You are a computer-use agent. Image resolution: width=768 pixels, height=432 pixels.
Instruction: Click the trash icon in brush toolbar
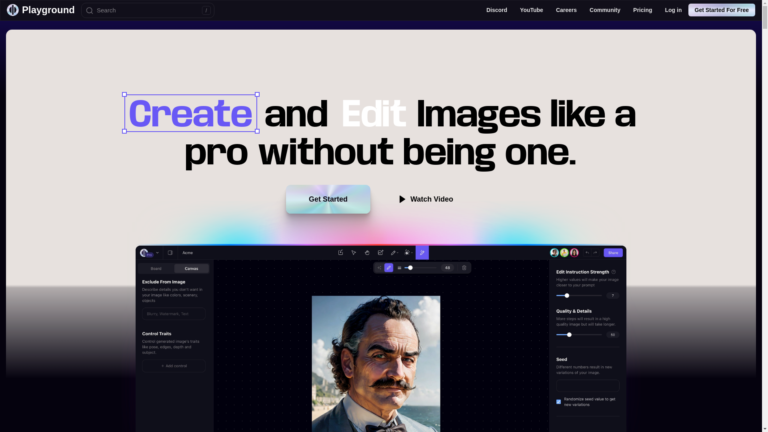click(x=464, y=268)
